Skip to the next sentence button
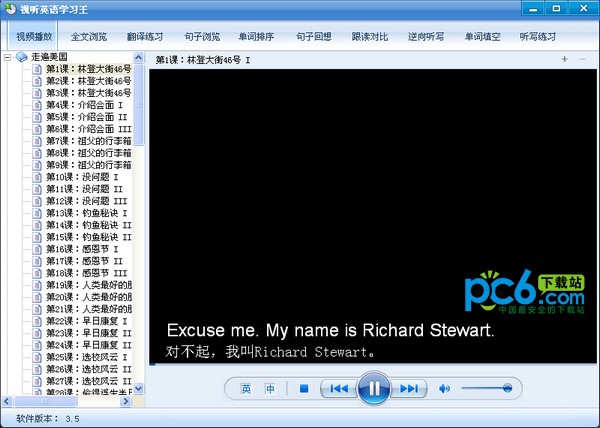Viewport: 600px width, 428px height. click(x=408, y=389)
